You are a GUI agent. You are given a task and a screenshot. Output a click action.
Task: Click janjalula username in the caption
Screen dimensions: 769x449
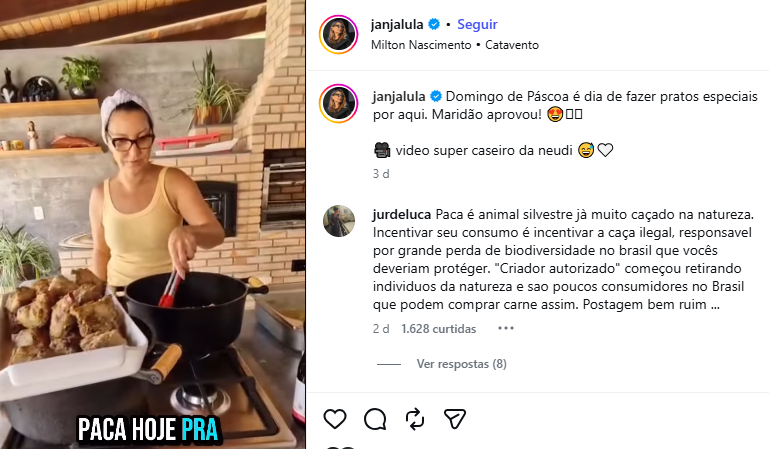(x=399, y=97)
